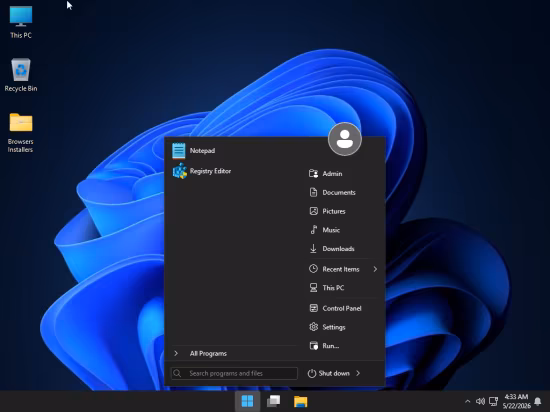Viewport: 550px width, 412px height.
Task: Select the Browsers Installers folder icon
Action: [x=21, y=132]
